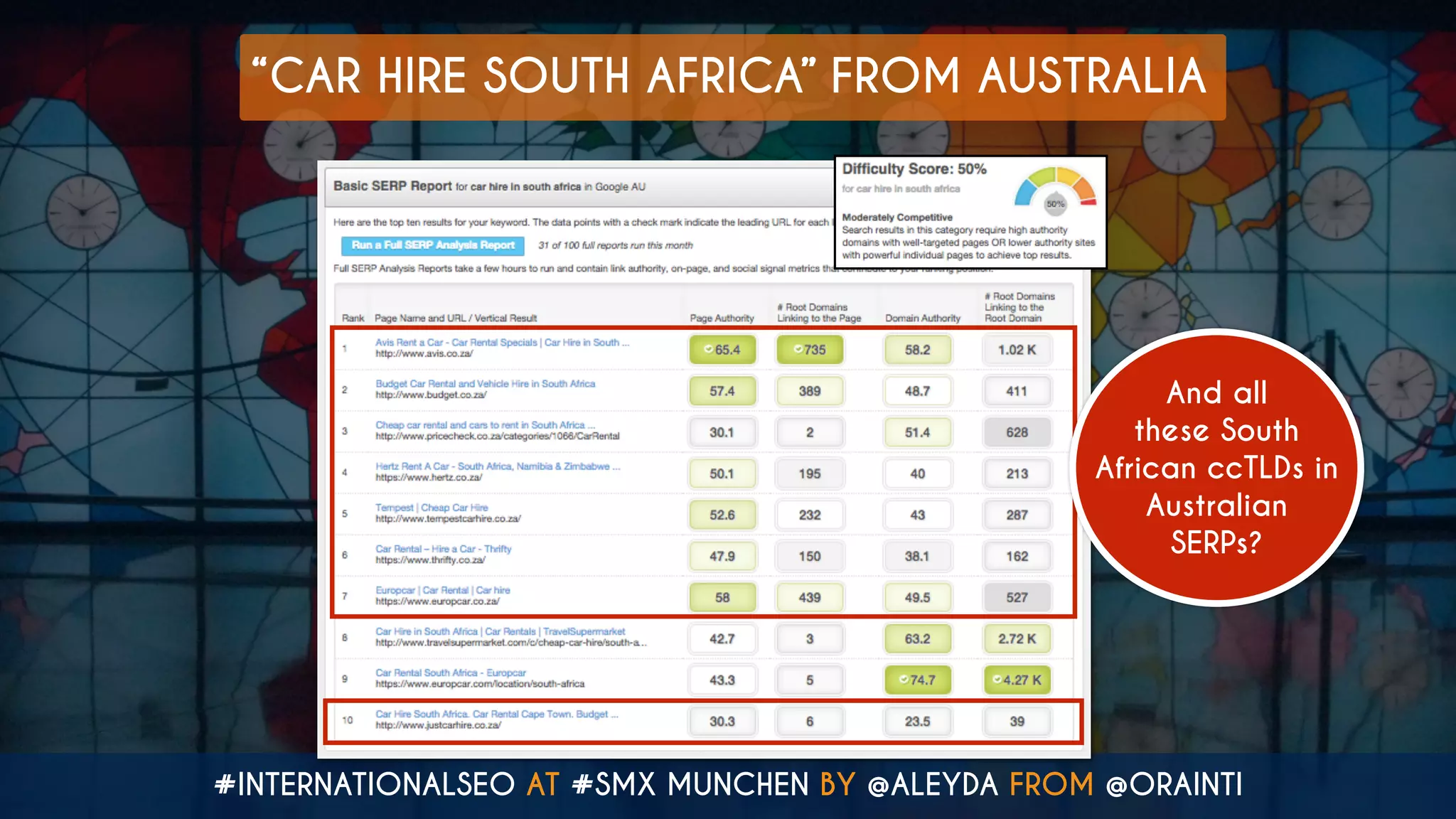Click the 389 linking domains cell

click(x=810, y=391)
